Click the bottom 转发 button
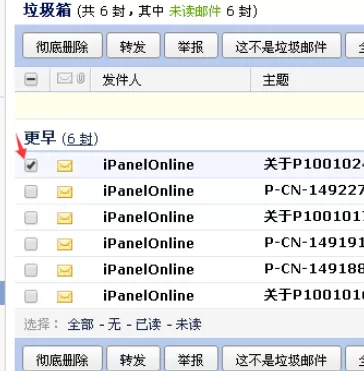 133,359
